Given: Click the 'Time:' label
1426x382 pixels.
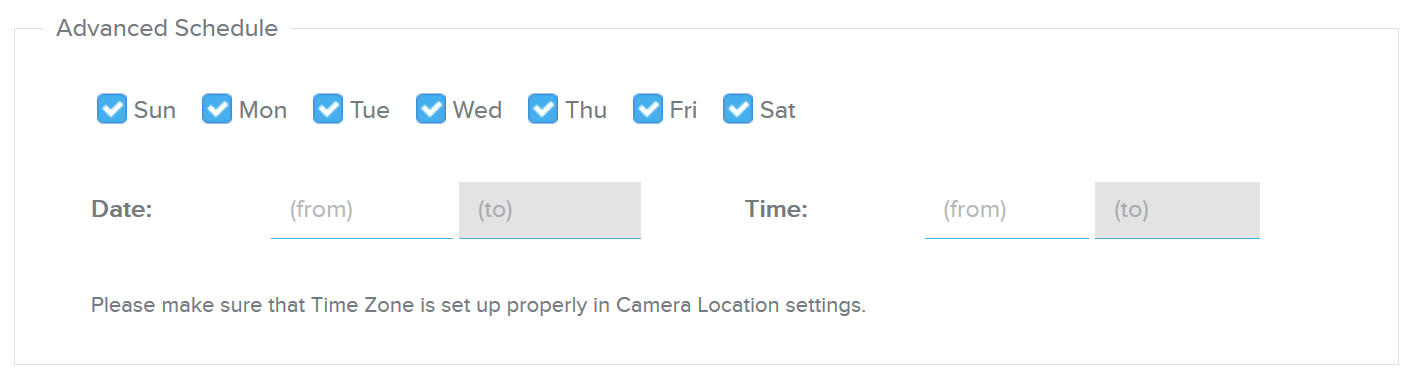Looking at the screenshot, I should 776,210.
